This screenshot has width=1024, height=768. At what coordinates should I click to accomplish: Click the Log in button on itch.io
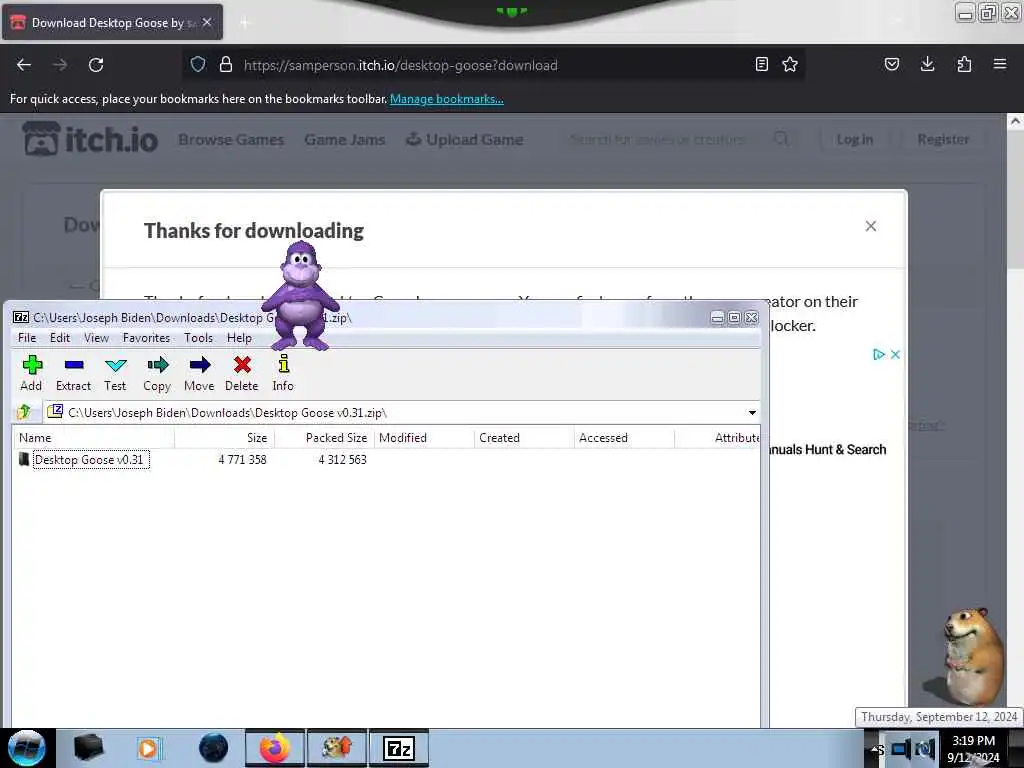click(855, 140)
